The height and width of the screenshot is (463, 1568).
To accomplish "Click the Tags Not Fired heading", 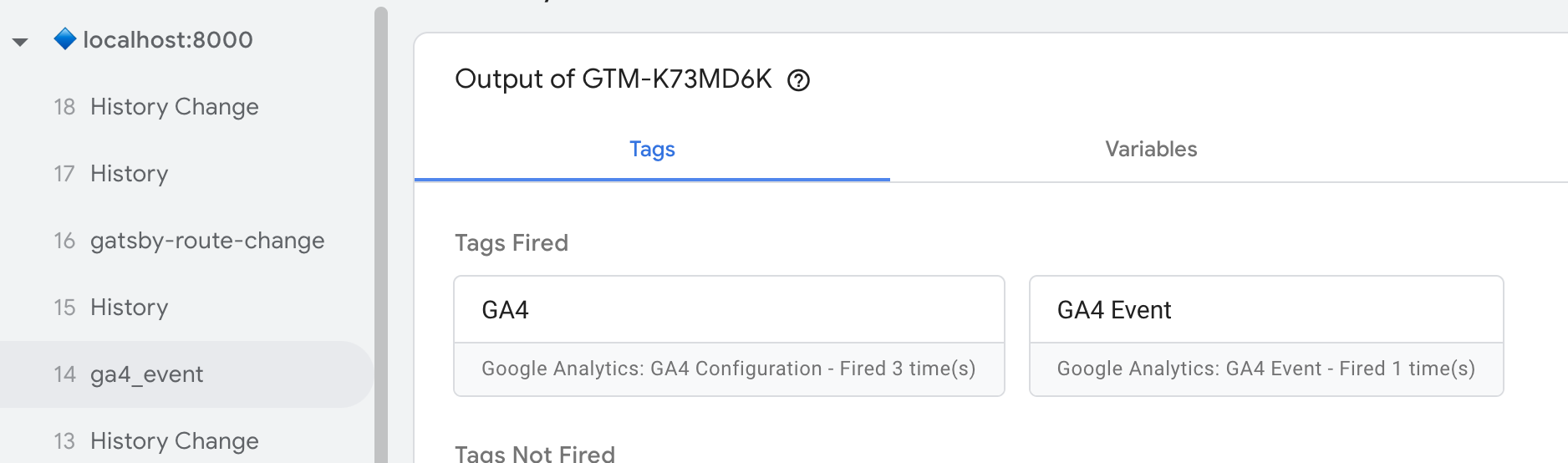I will [x=534, y=453].
